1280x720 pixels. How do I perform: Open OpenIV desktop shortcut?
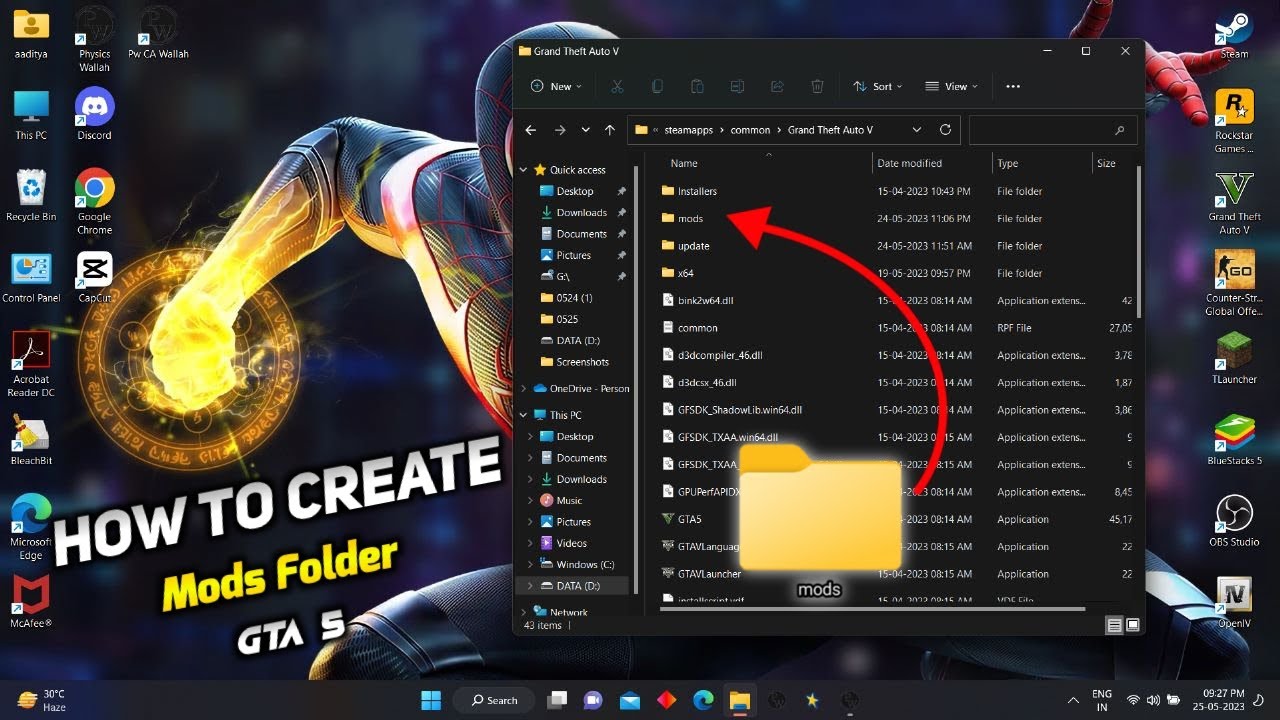click(1234, 603)
